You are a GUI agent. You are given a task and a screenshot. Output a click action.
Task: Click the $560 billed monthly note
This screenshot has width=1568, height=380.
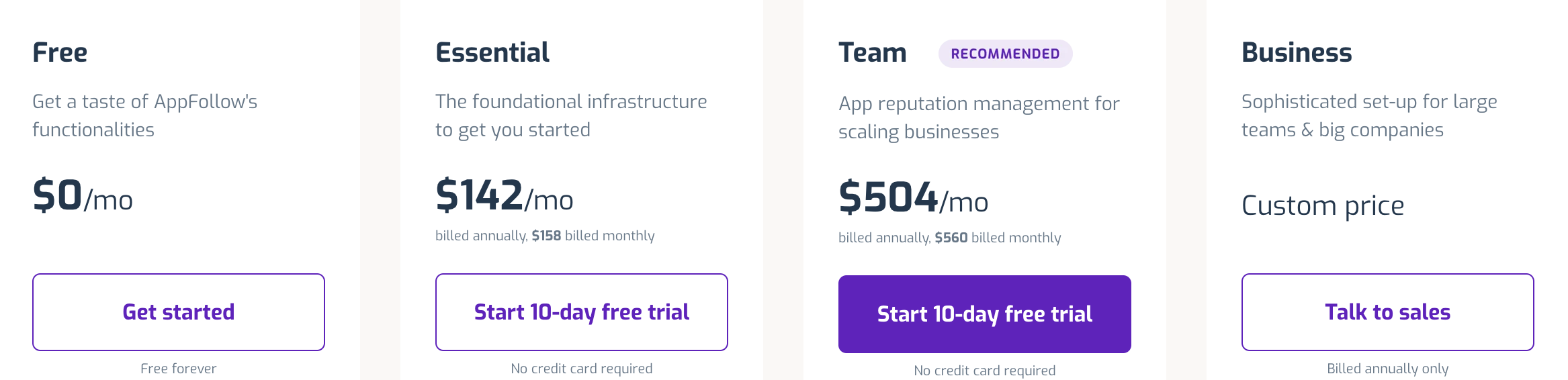(x=998, y=238)
